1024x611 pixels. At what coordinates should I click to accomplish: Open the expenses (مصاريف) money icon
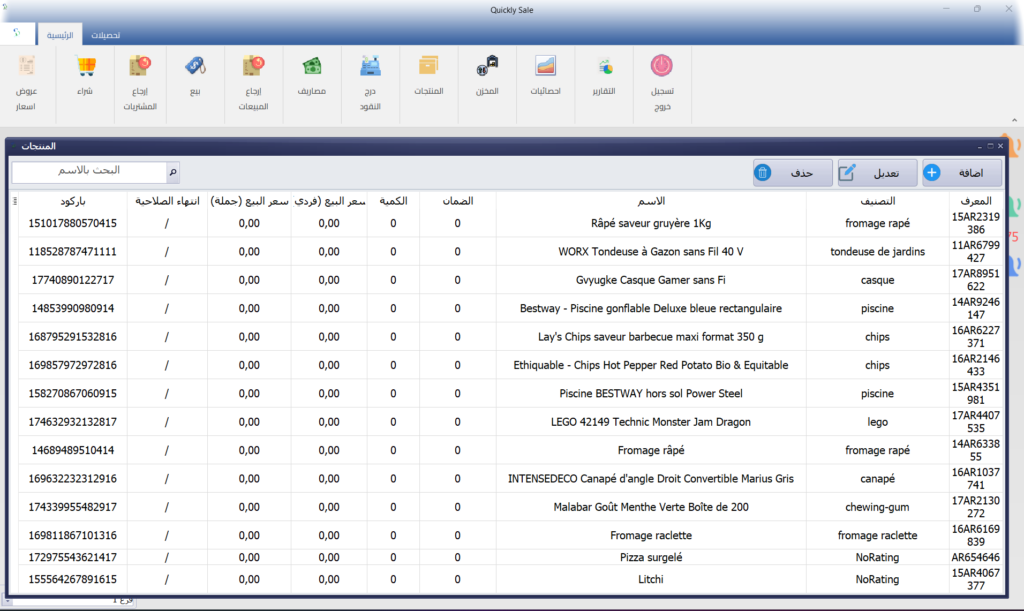[x=312, y=67]
